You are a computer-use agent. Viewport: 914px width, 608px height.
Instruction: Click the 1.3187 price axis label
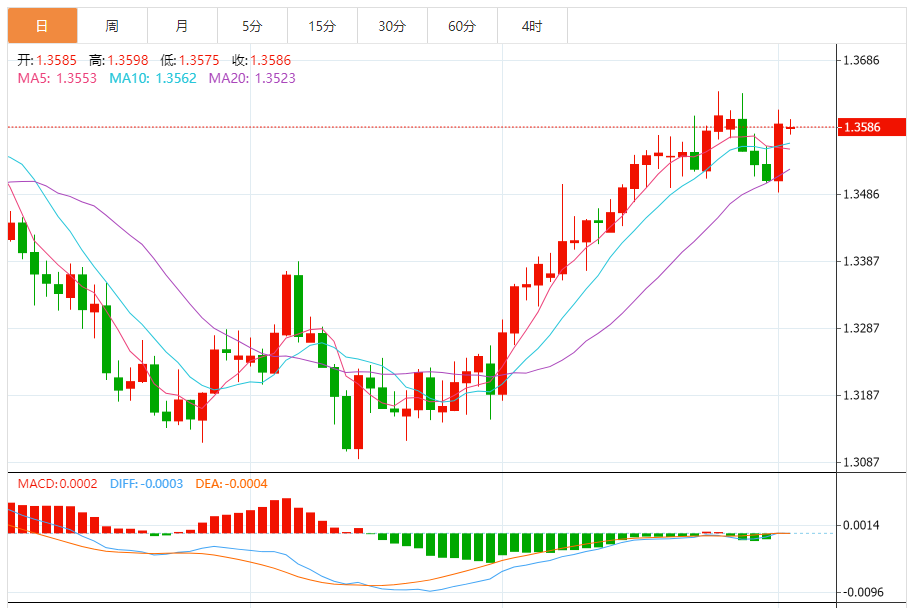pos(862,395)
